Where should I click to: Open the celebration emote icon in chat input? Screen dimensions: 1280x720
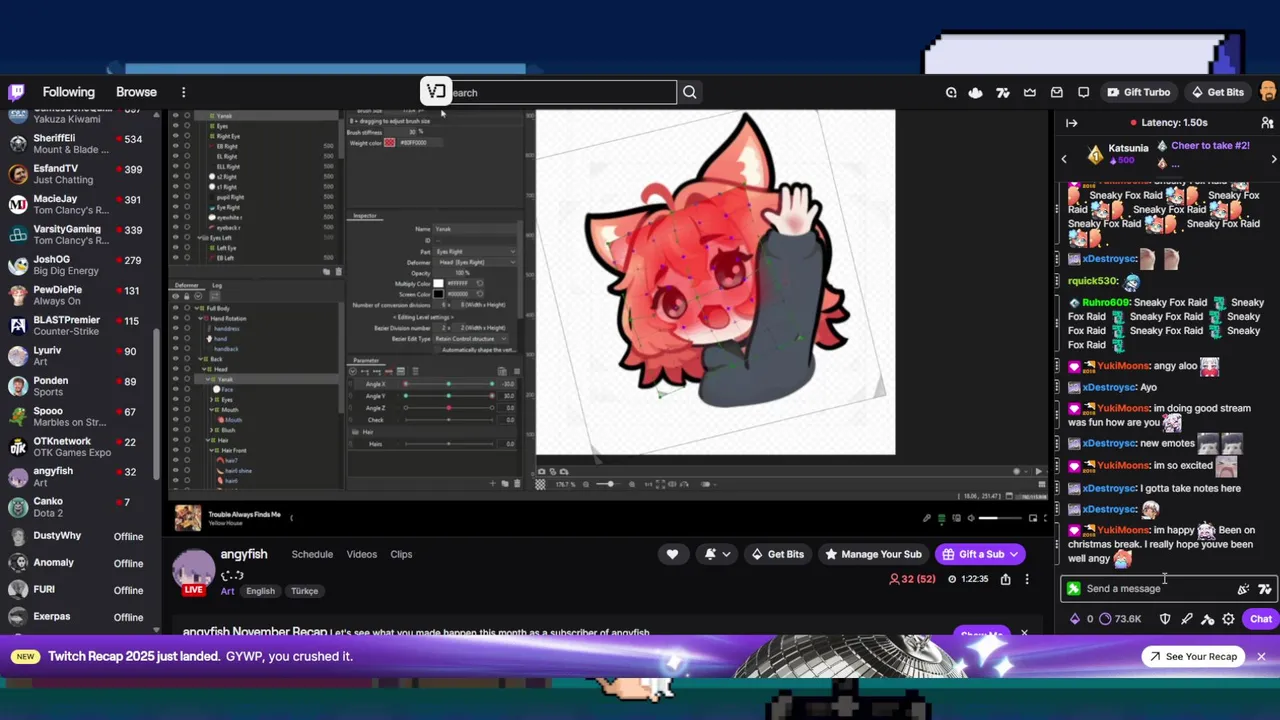1243,589
